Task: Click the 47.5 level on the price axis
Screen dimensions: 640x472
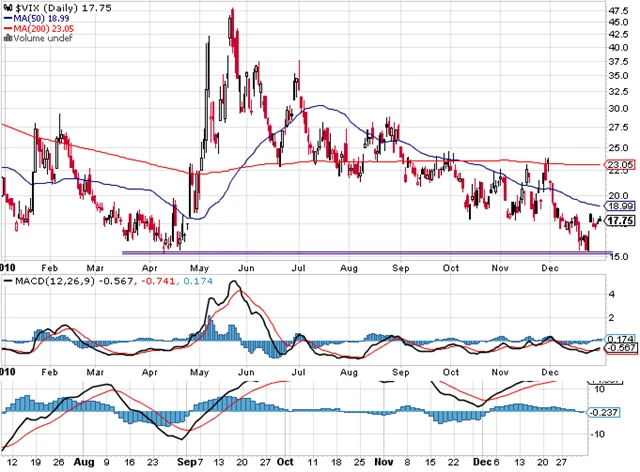Action: 620,12
